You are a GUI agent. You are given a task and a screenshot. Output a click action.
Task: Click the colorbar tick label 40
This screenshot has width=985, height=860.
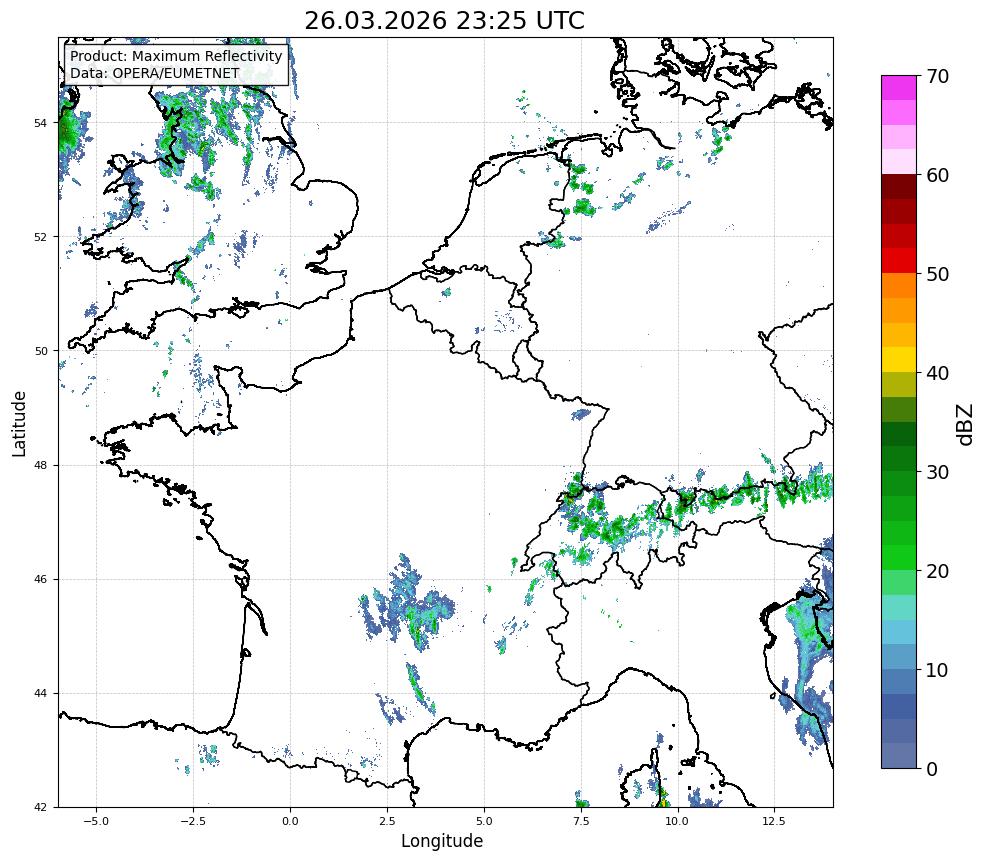tap(937, 373)
